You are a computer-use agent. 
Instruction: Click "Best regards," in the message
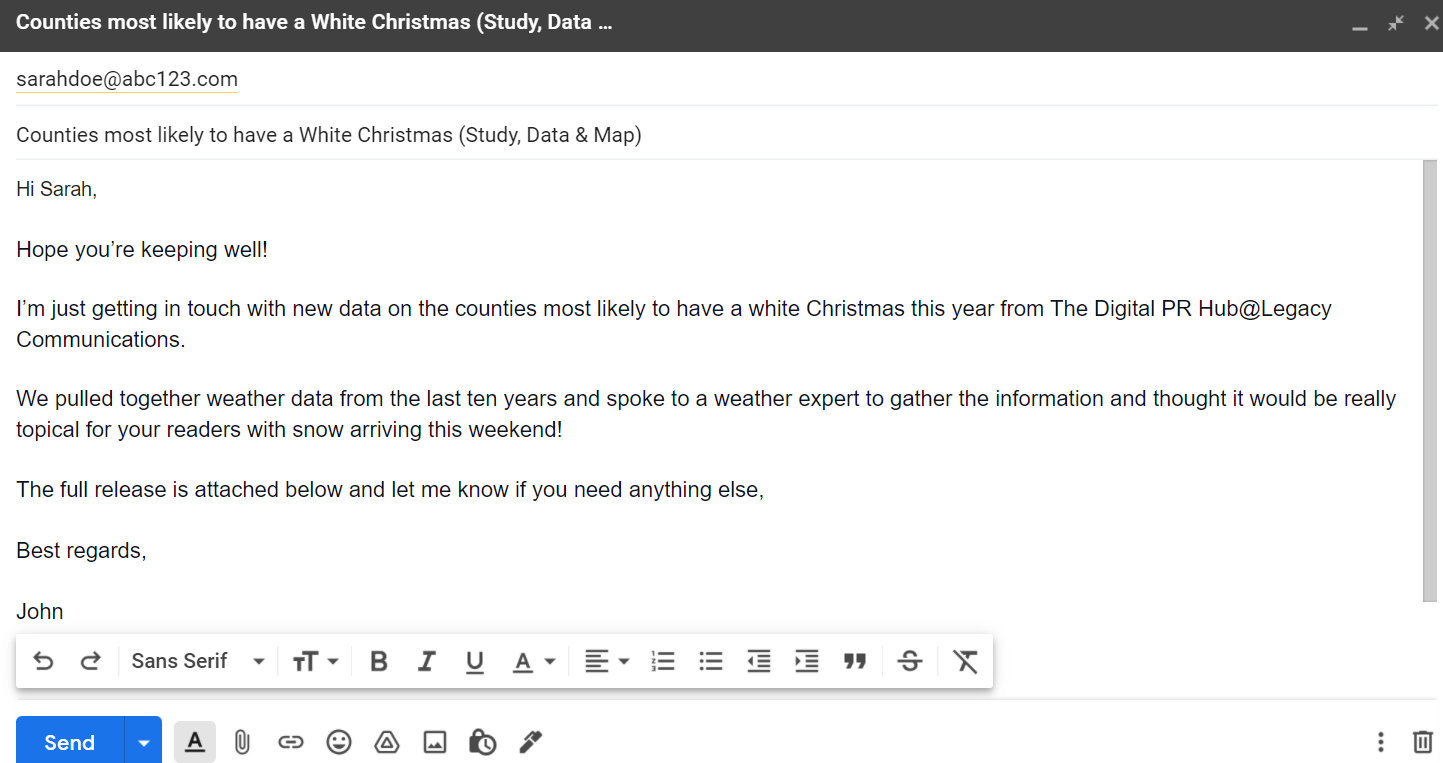click(82, 550)
